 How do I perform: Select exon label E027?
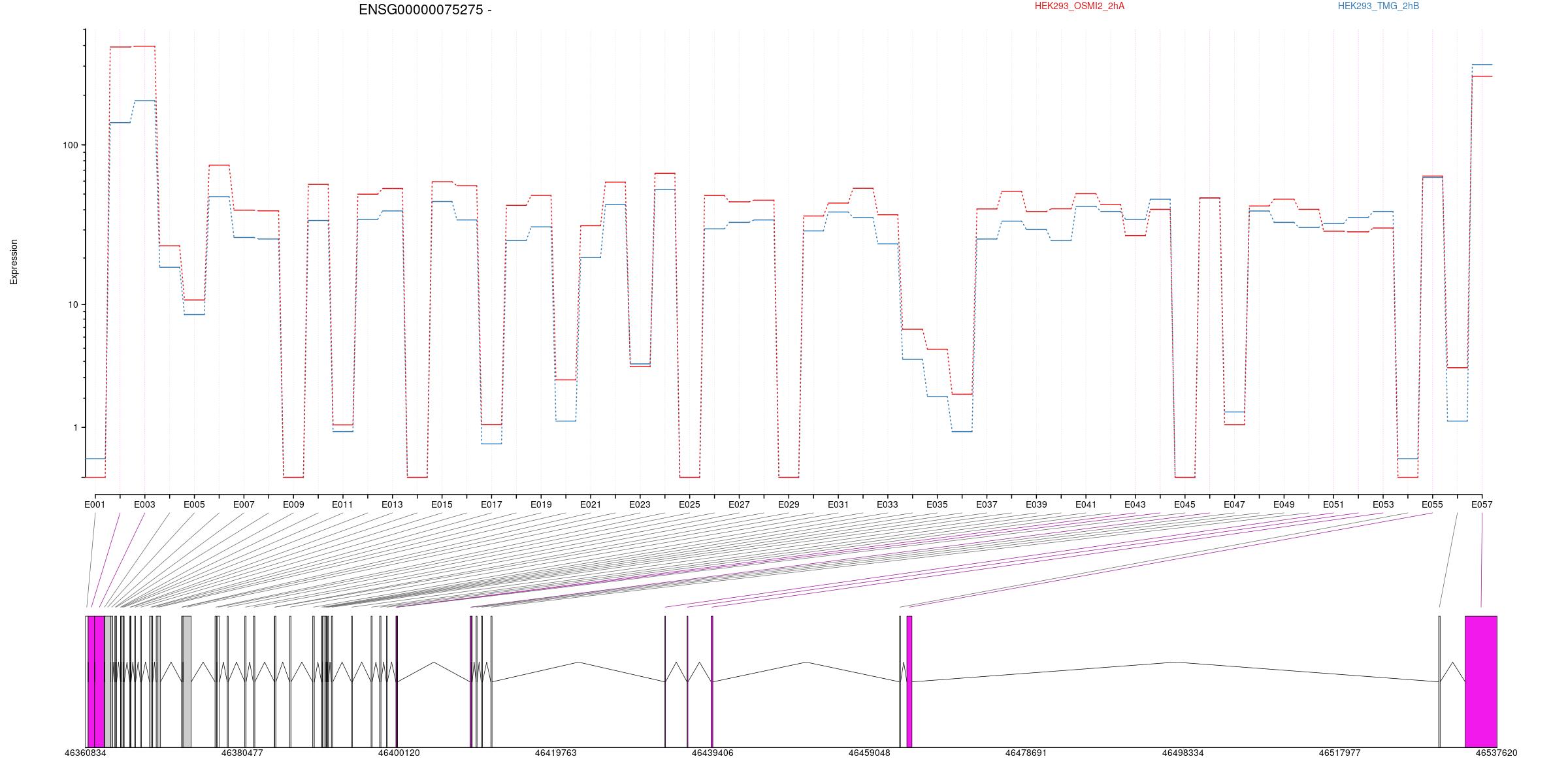pyautogui.click(x=739, y=504)
